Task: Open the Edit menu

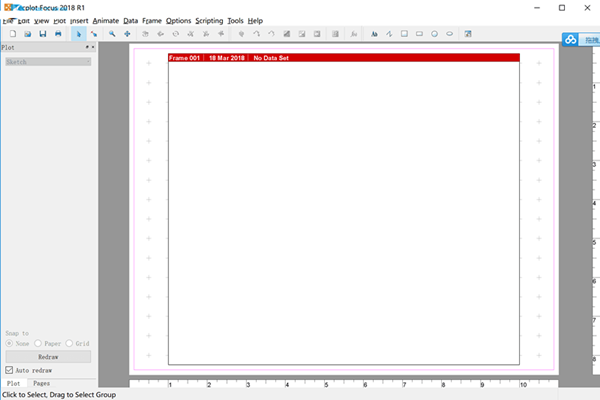Action: (23, 21)
